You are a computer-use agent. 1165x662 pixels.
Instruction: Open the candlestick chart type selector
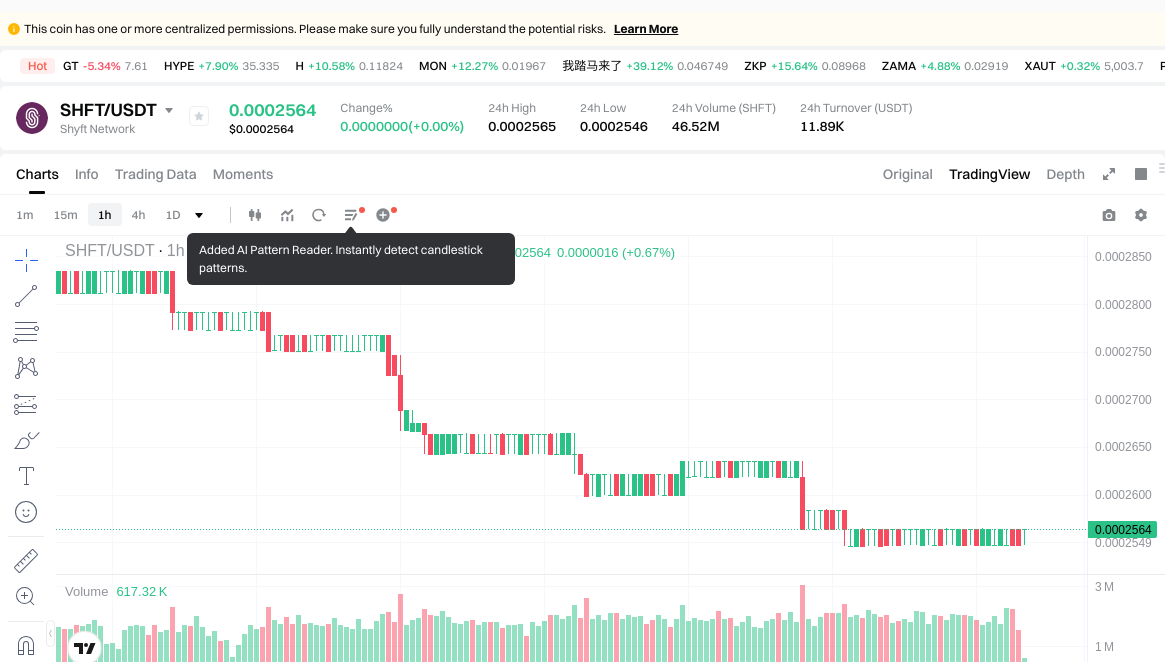click(254, 215)
